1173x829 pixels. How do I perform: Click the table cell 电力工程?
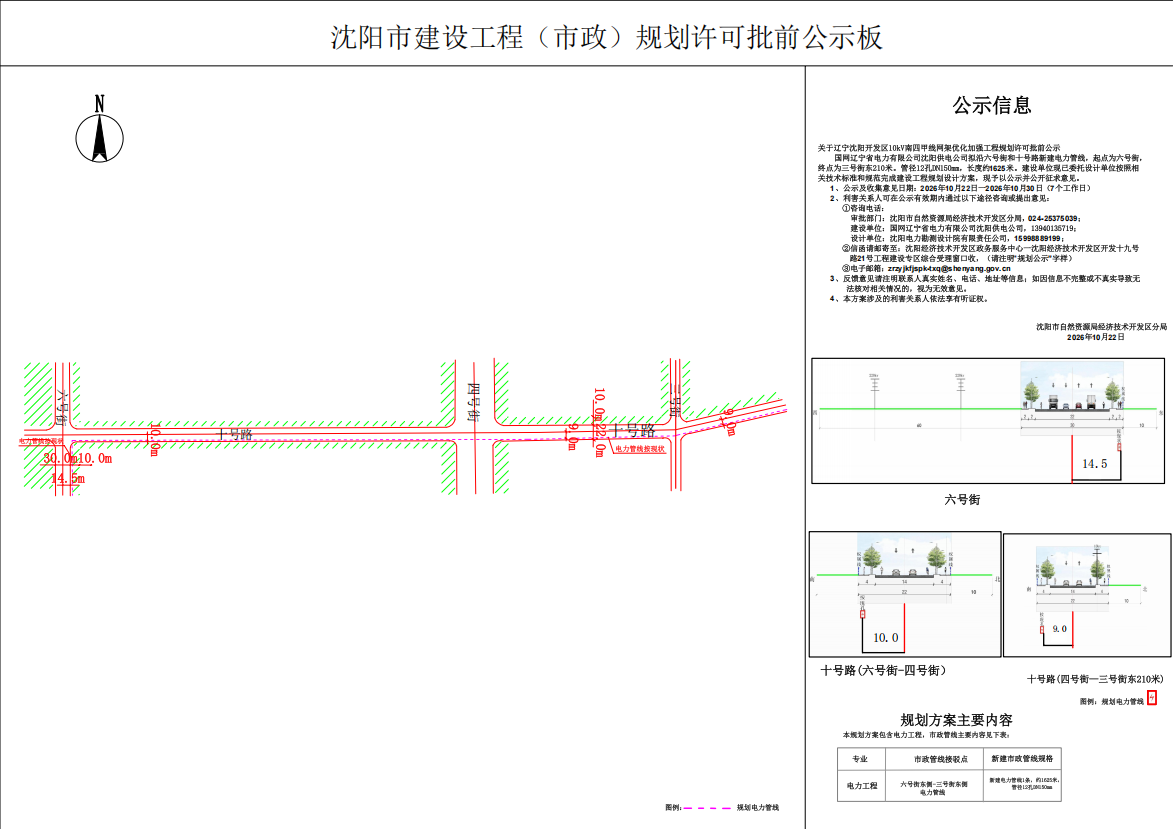862,786
